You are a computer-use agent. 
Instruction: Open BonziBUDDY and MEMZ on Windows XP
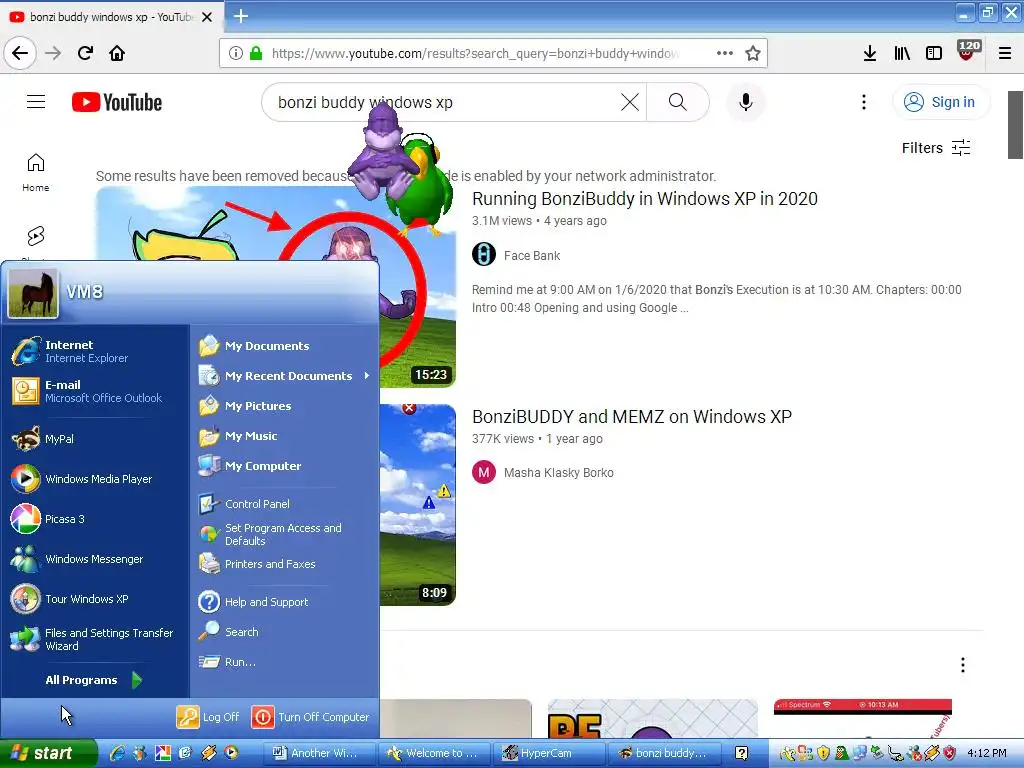pos(632,417)
